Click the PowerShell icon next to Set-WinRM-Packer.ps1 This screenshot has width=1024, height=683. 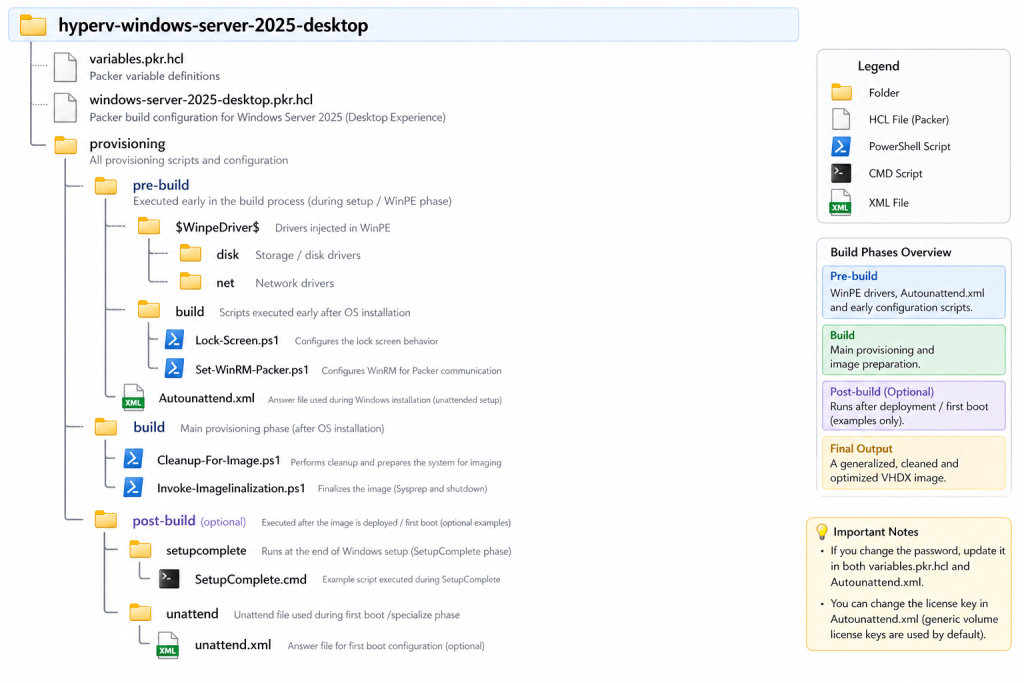click(x=174, y=368)
